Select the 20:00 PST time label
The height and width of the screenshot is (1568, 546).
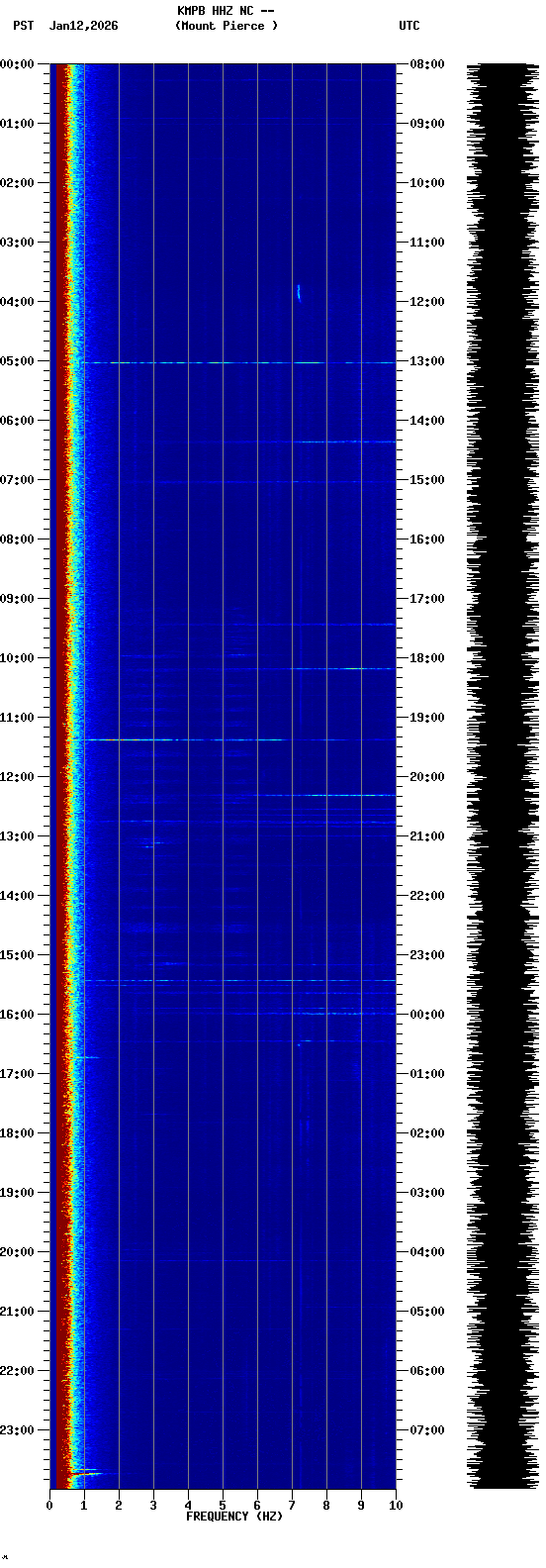(17, 1252)
